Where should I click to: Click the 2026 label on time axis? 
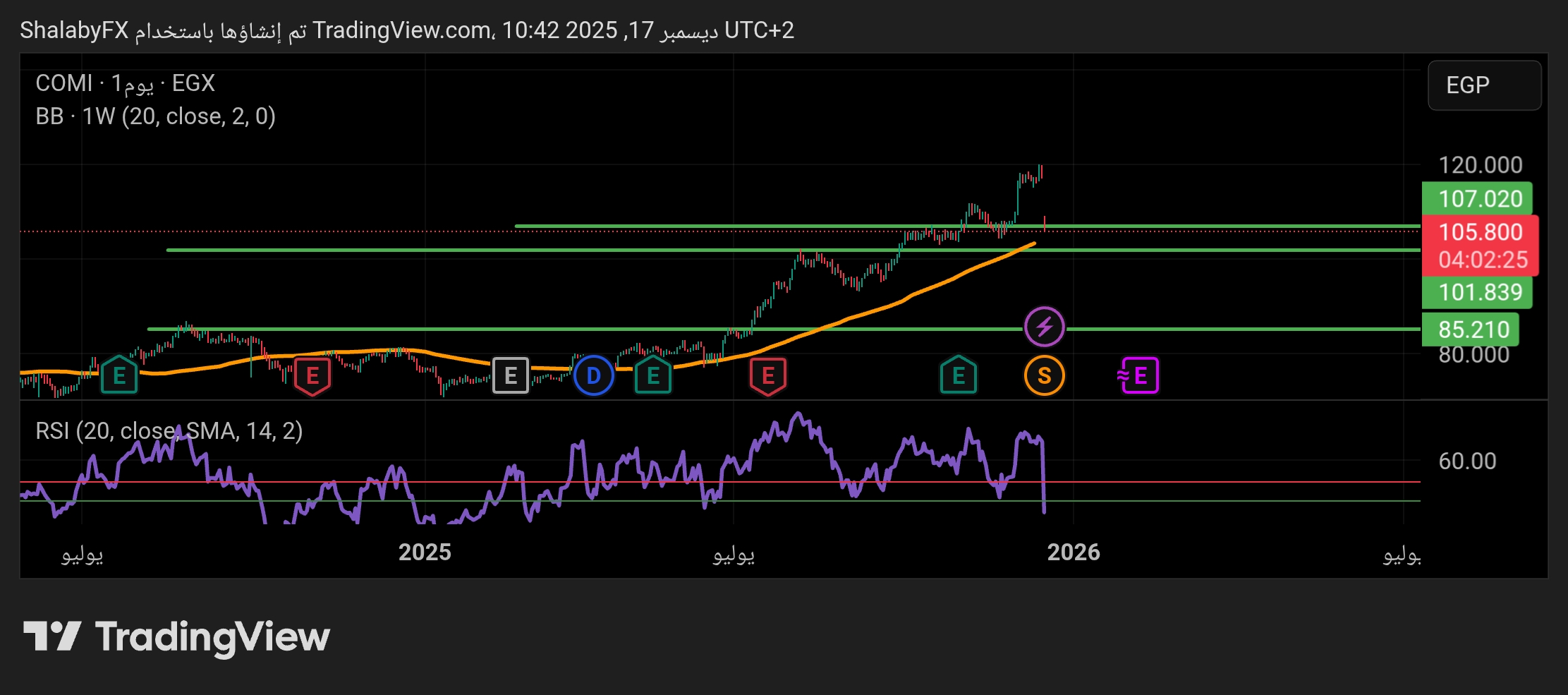point(1073,552)
